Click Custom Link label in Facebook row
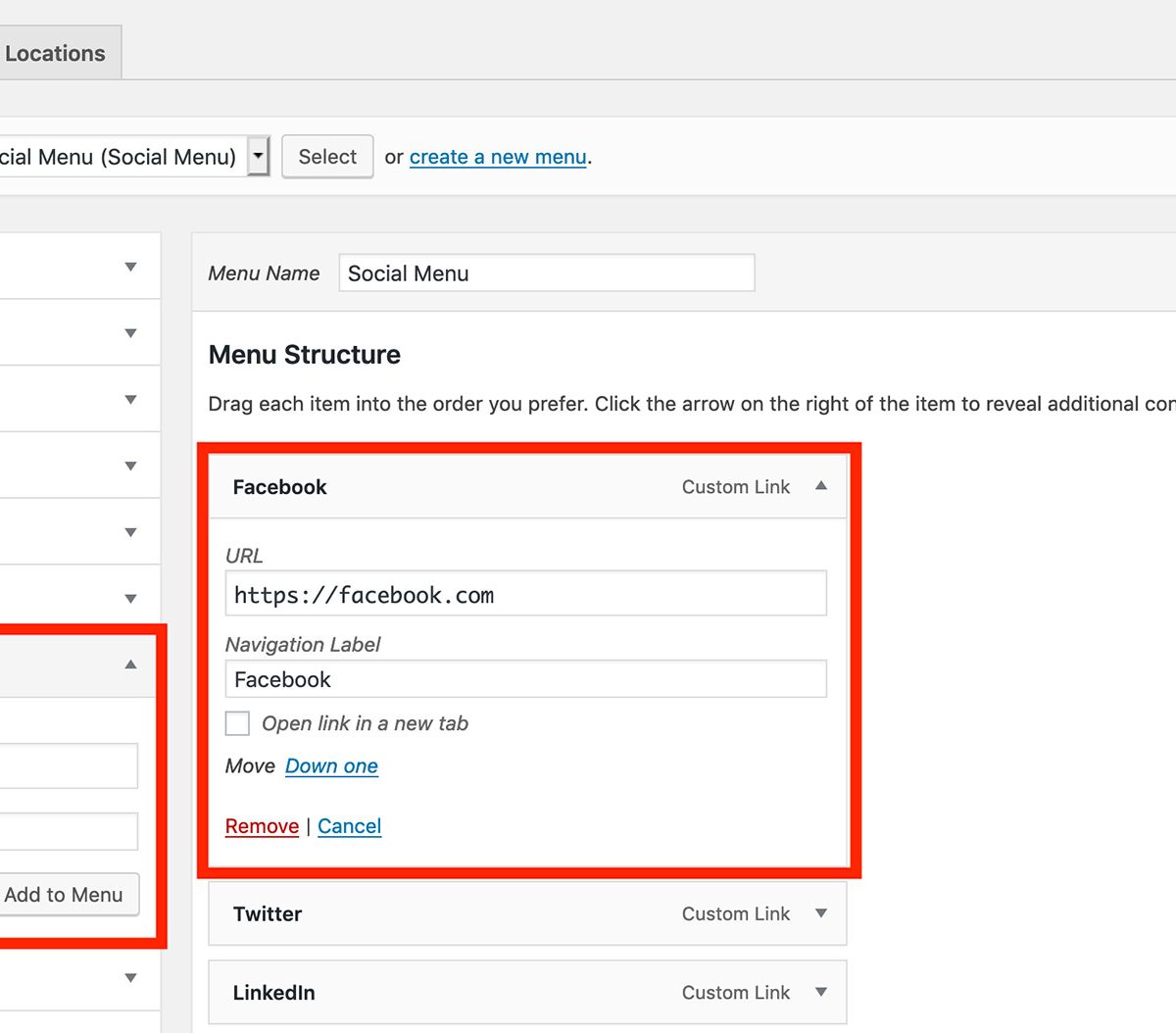 736,487
